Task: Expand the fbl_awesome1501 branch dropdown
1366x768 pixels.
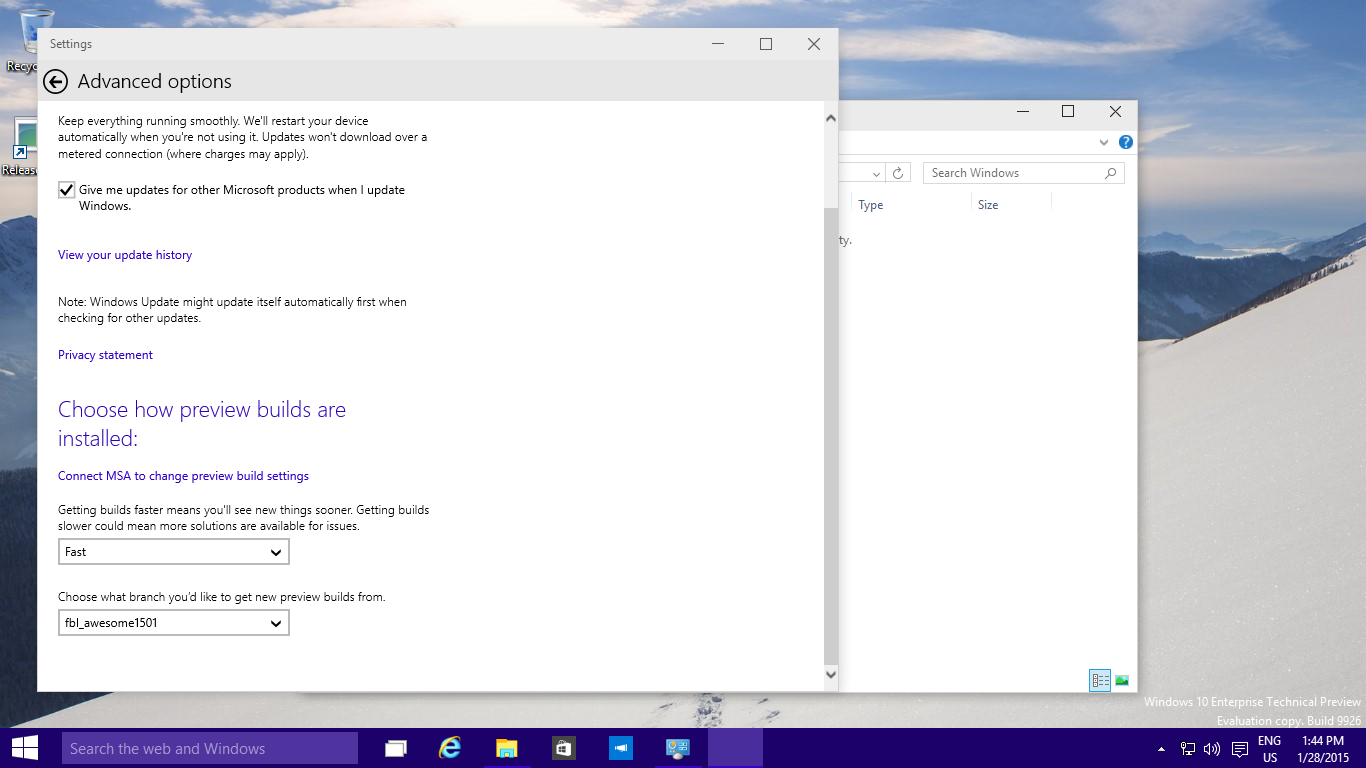Action: pos(174,623)
